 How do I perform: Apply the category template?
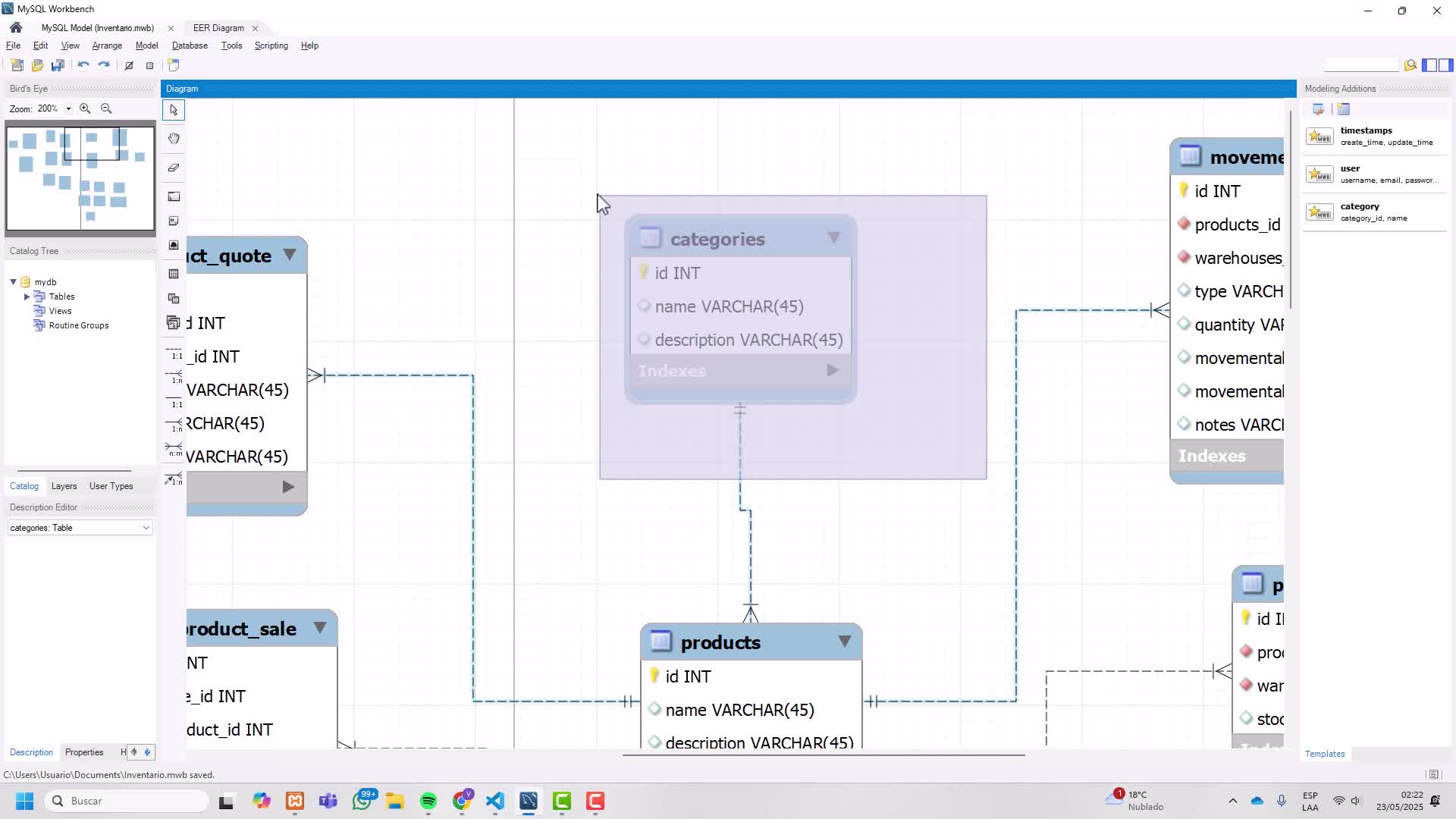1373,212
